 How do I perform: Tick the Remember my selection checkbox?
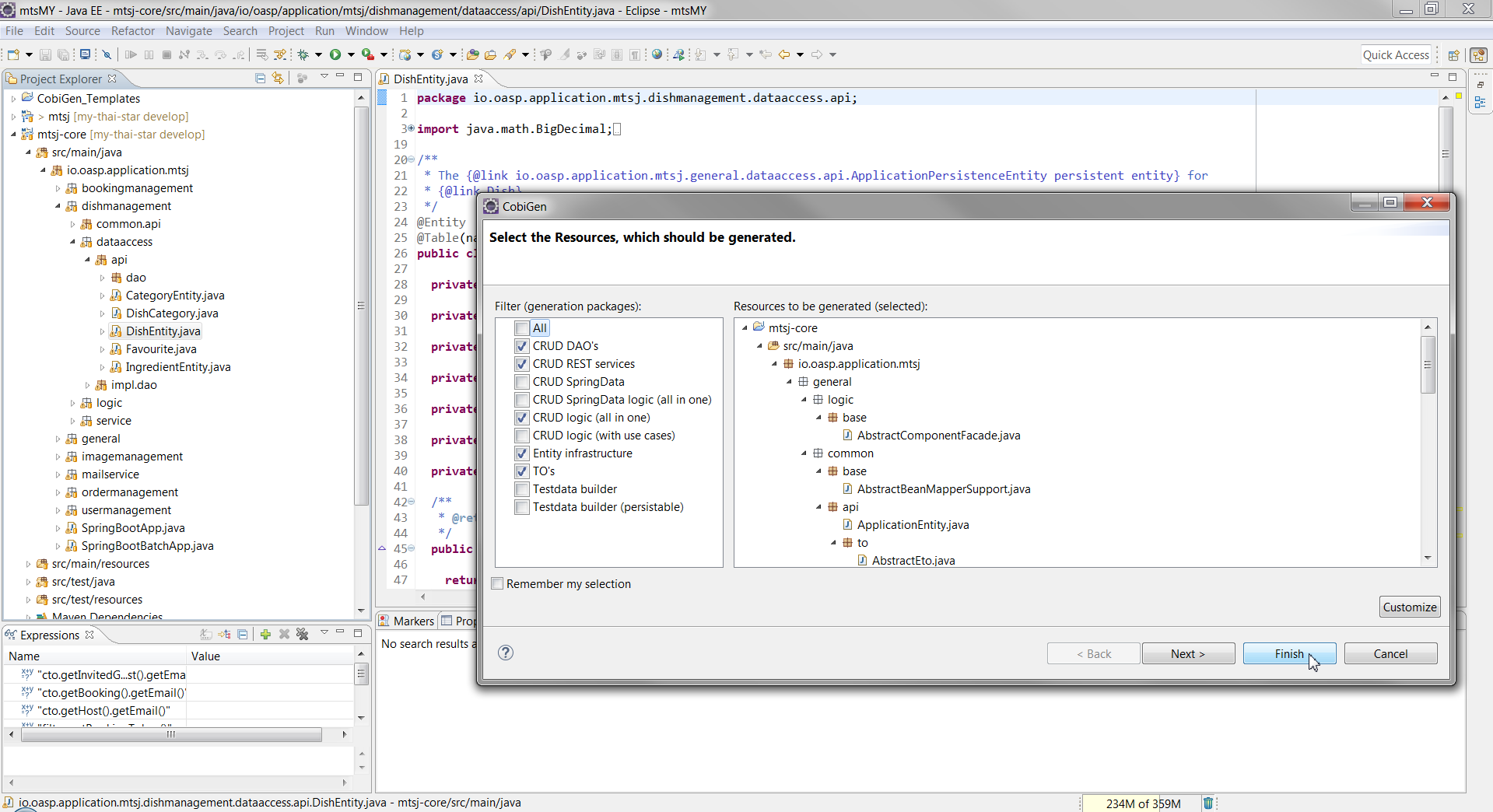498,584
